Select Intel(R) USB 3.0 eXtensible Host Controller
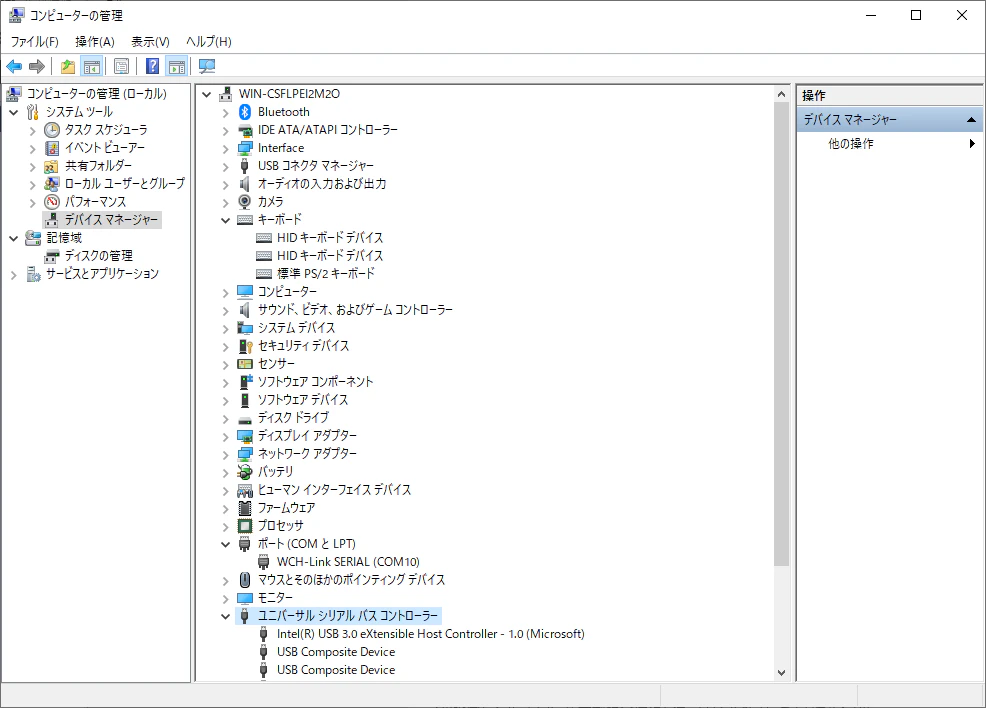The height and width of the screenshot is (708, 986). (x=431, y=634)
